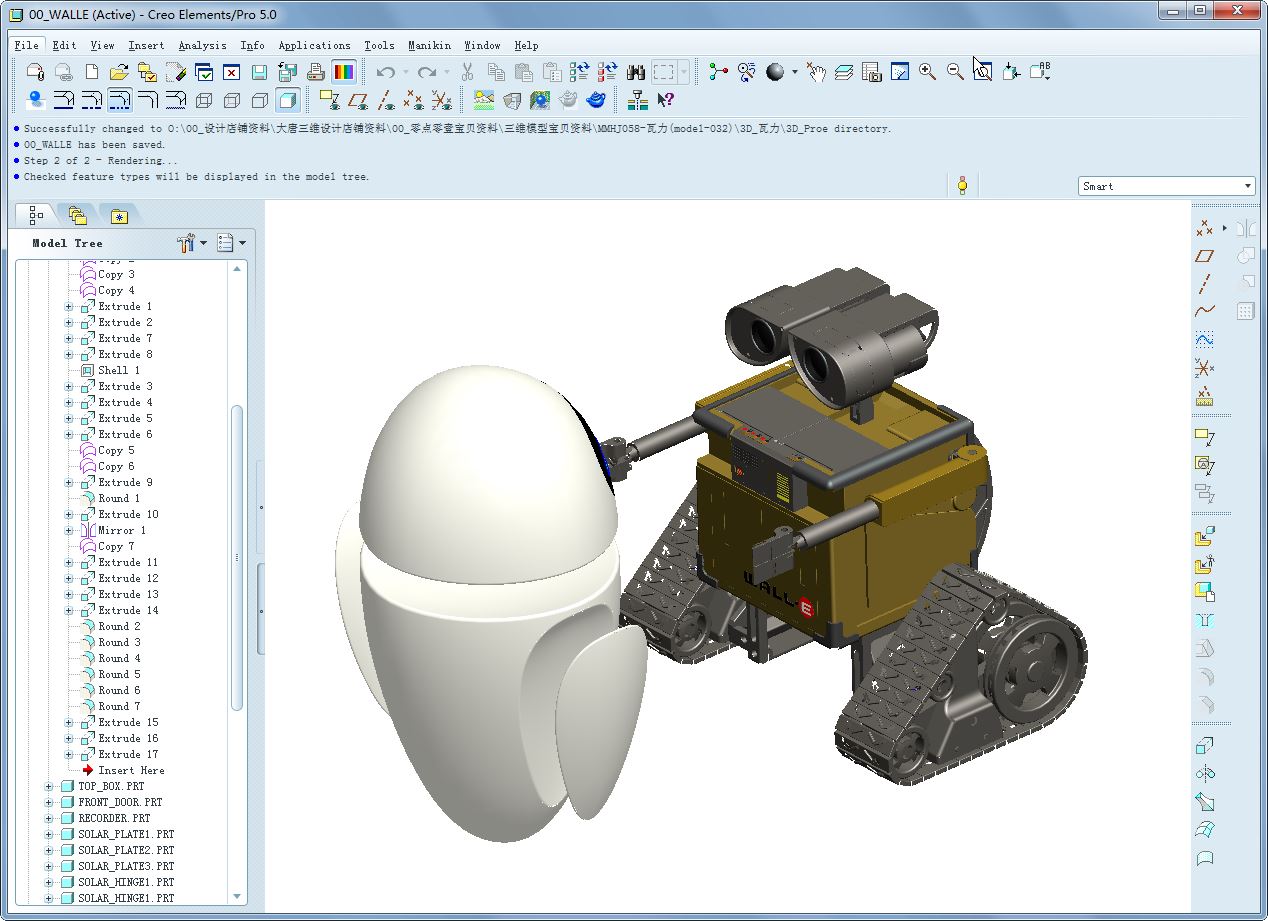Open the Insert menu
Viewport: 1268px width, 921px height.
click(147, 45)
